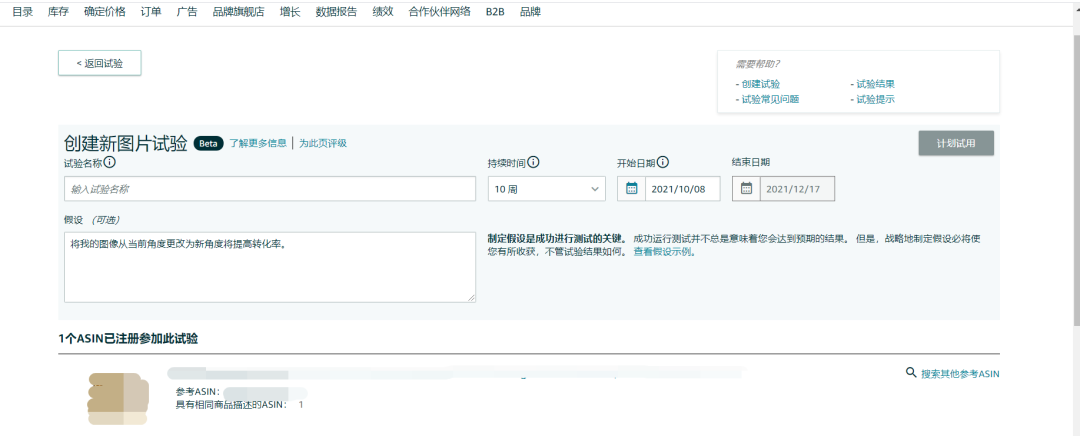Click the 具有相同商品描述的ASIN text

pos(231,404)
